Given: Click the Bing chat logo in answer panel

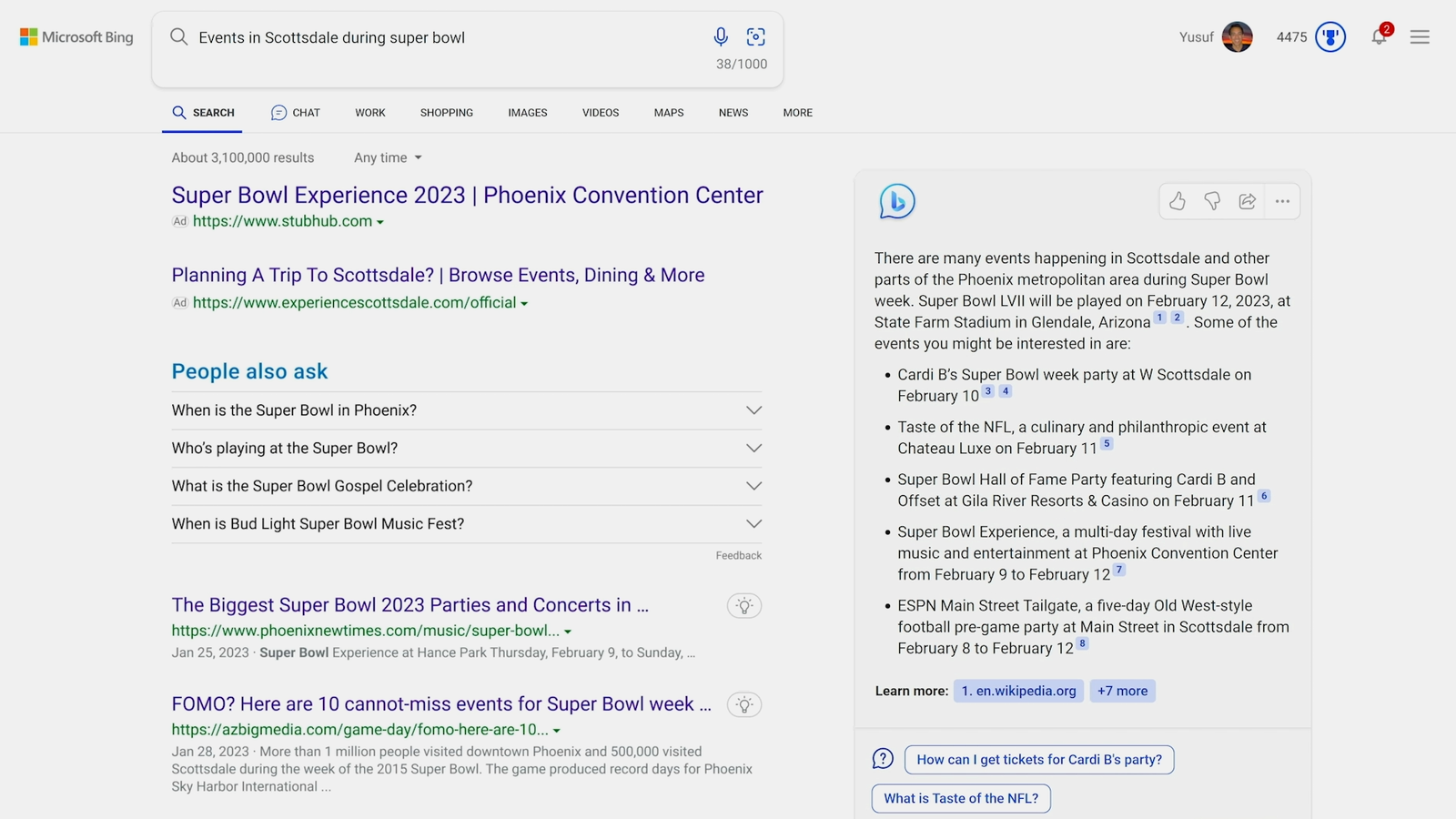Looking at the screenshot, I should (897, 201).
